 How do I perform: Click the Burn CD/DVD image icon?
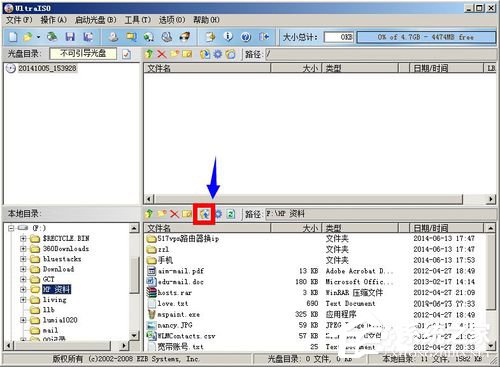(184, 37)
